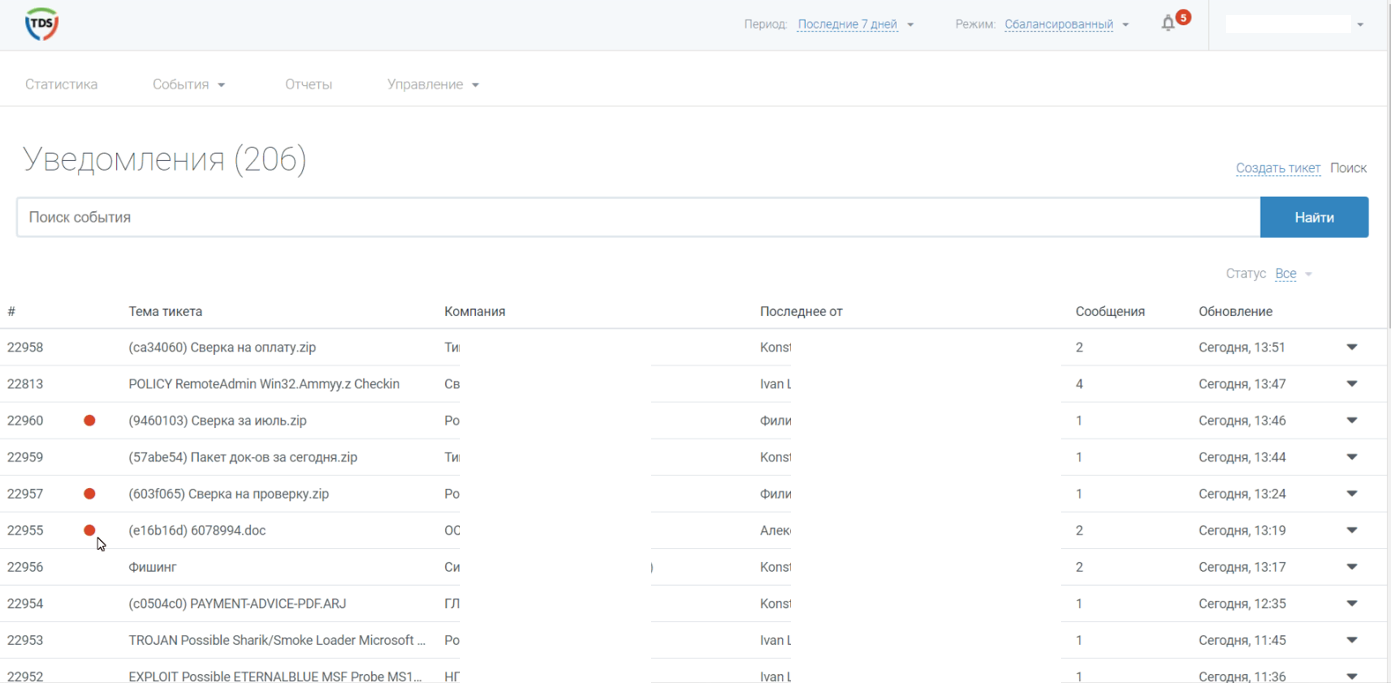Viewport: 1391px width, 683px height.
Task: Expand ticket 22954 row arrow
Action: pyautogui.click(x=1352, y=604)
